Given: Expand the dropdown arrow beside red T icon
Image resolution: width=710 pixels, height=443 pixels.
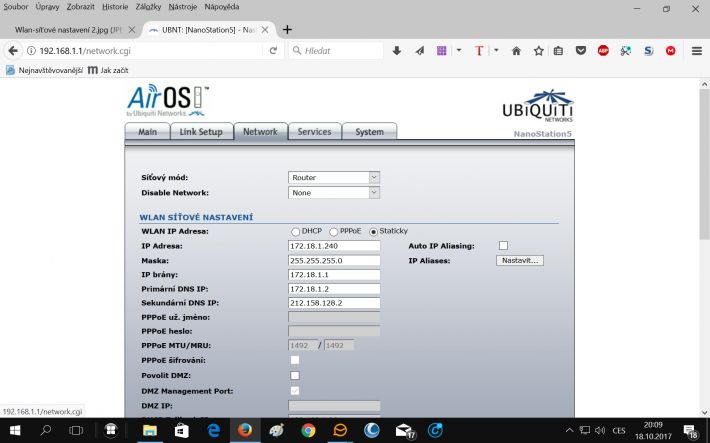Looking at the screenshot, I should click(496, 50).
